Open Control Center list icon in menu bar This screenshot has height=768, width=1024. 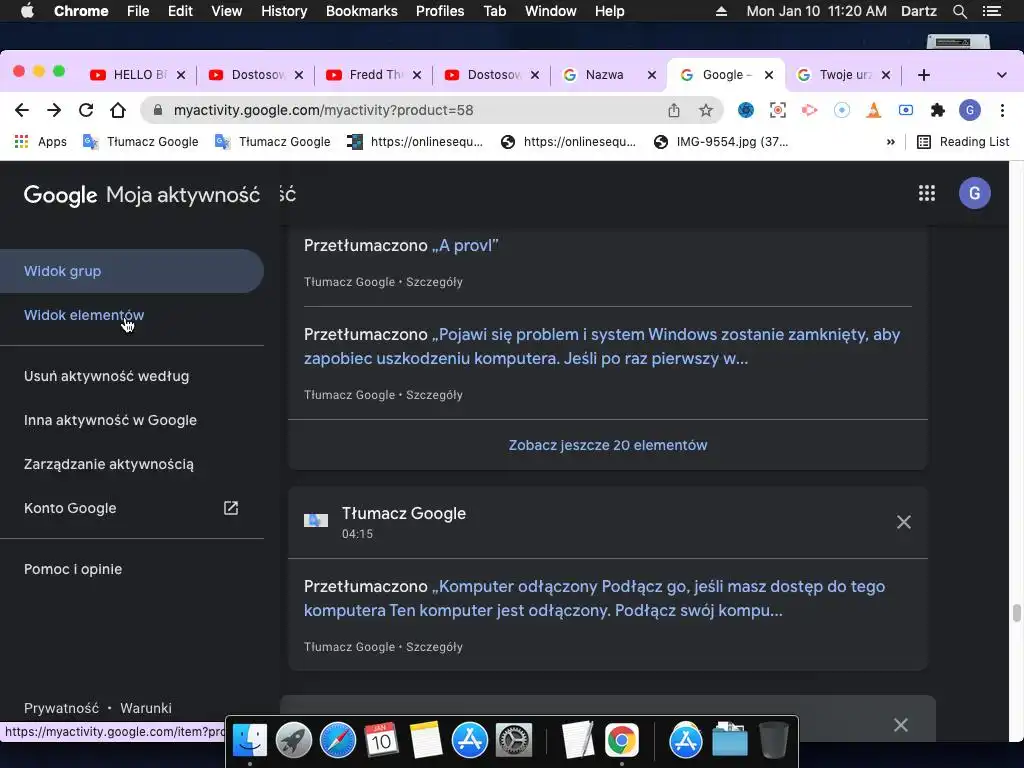(x=991, y=11)
